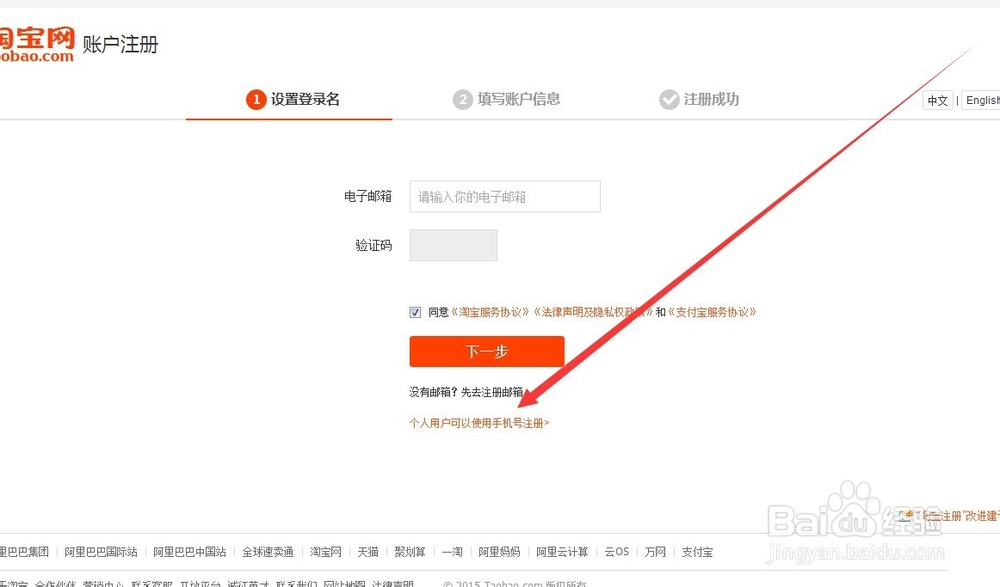Image resolution: width=1000 pixels, height=587 pixels.
Task: Click the 电子邮箱 email input field
Action: (504, 196)
